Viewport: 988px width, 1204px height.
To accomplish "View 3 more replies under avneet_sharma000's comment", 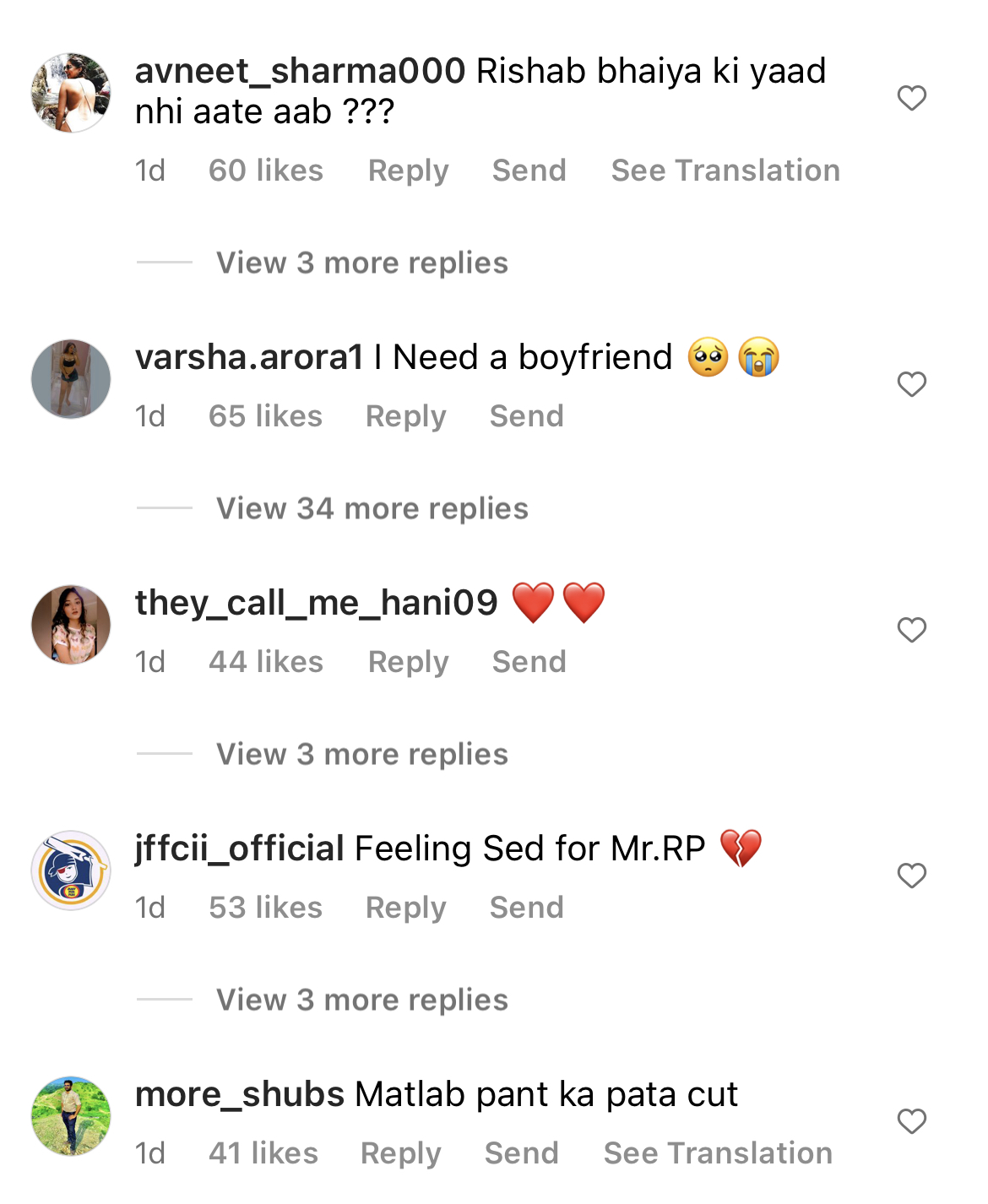I will [x=361, y=263].
